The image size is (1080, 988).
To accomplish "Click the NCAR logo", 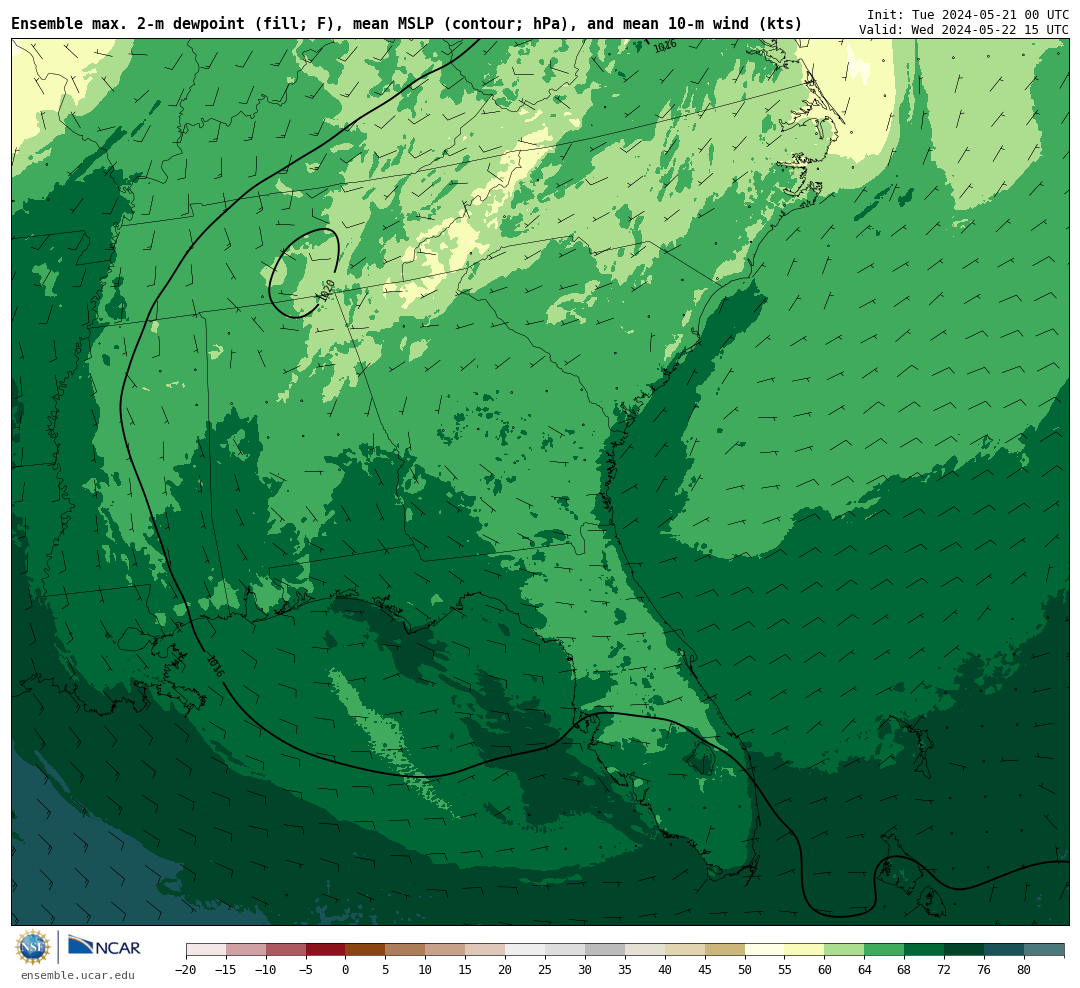I will click(105, 947).
